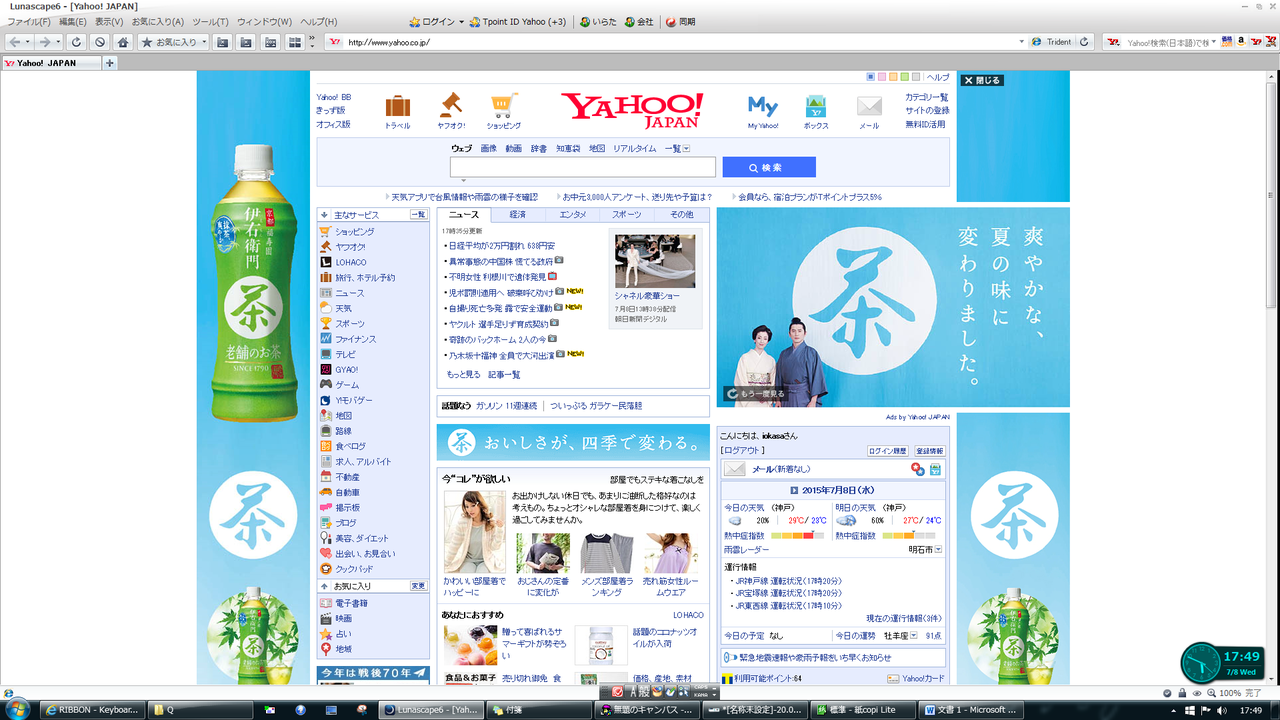Open ショッピング cart icon in header
Image resolution: width=1280 pixels, height=720 pixels.
pos(503,105)
